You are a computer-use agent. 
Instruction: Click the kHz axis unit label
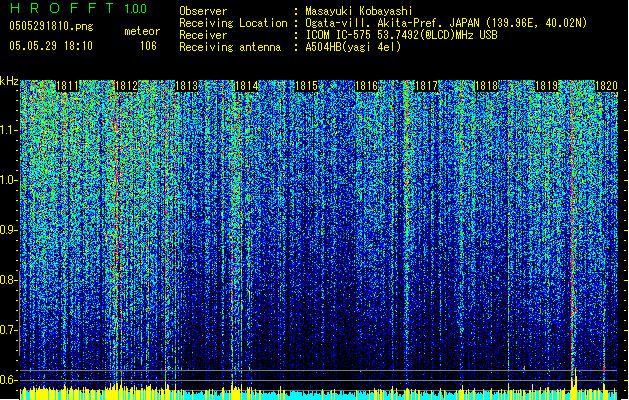click(x=9, y=81)
